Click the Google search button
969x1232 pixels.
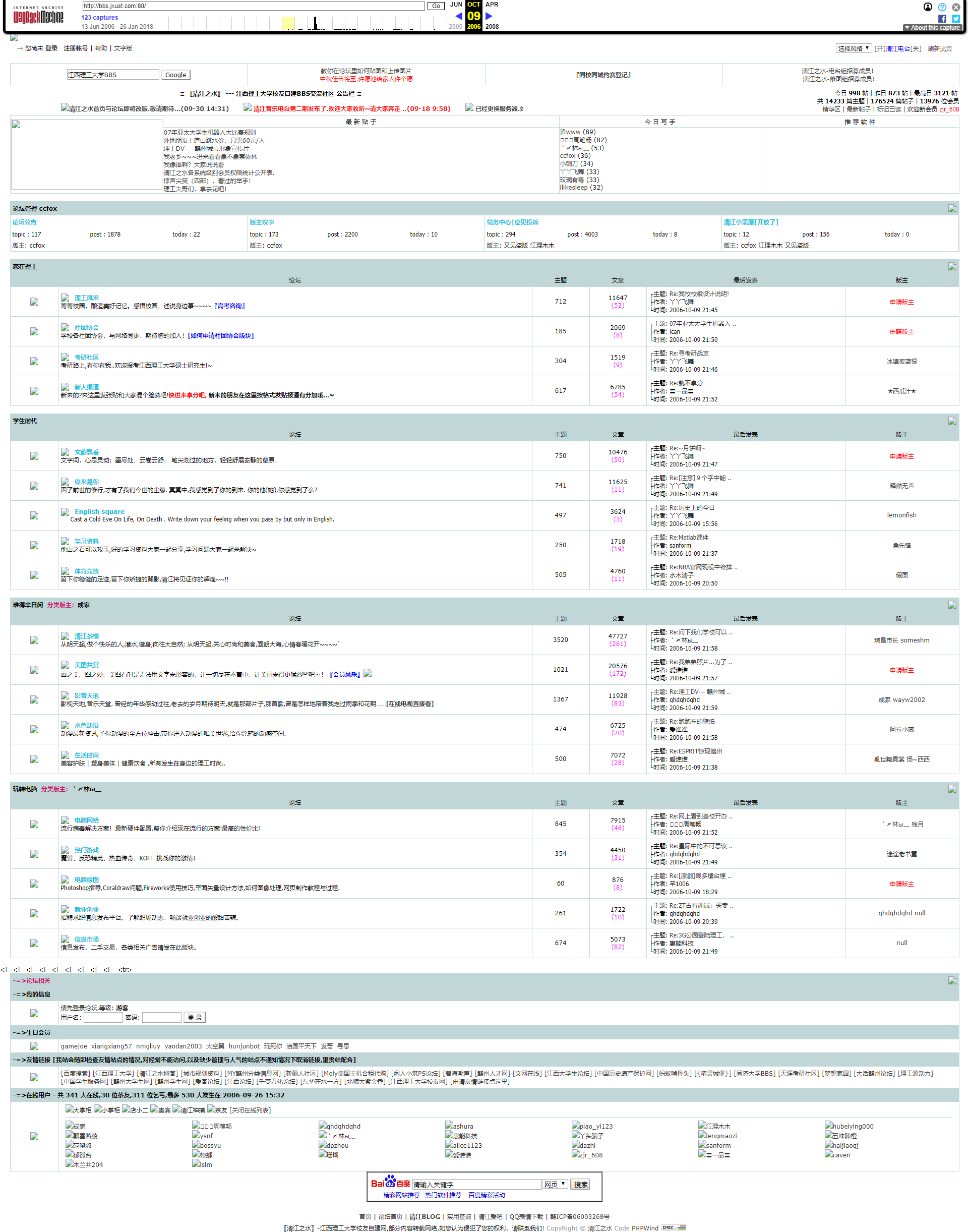tap(176, 74)
